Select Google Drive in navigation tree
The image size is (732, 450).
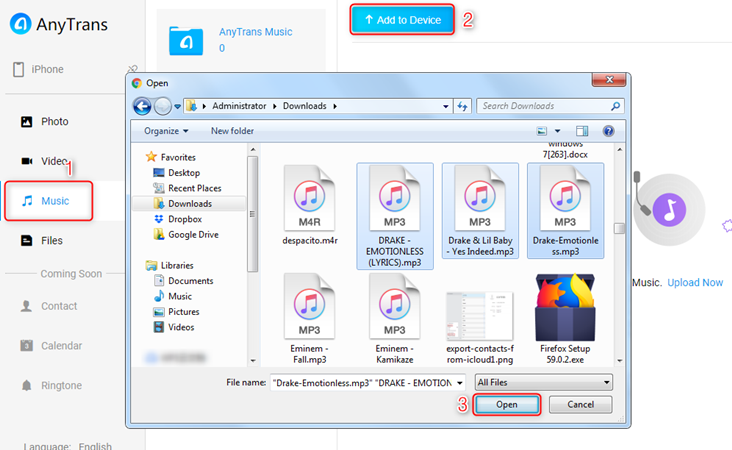pos(186,234)
